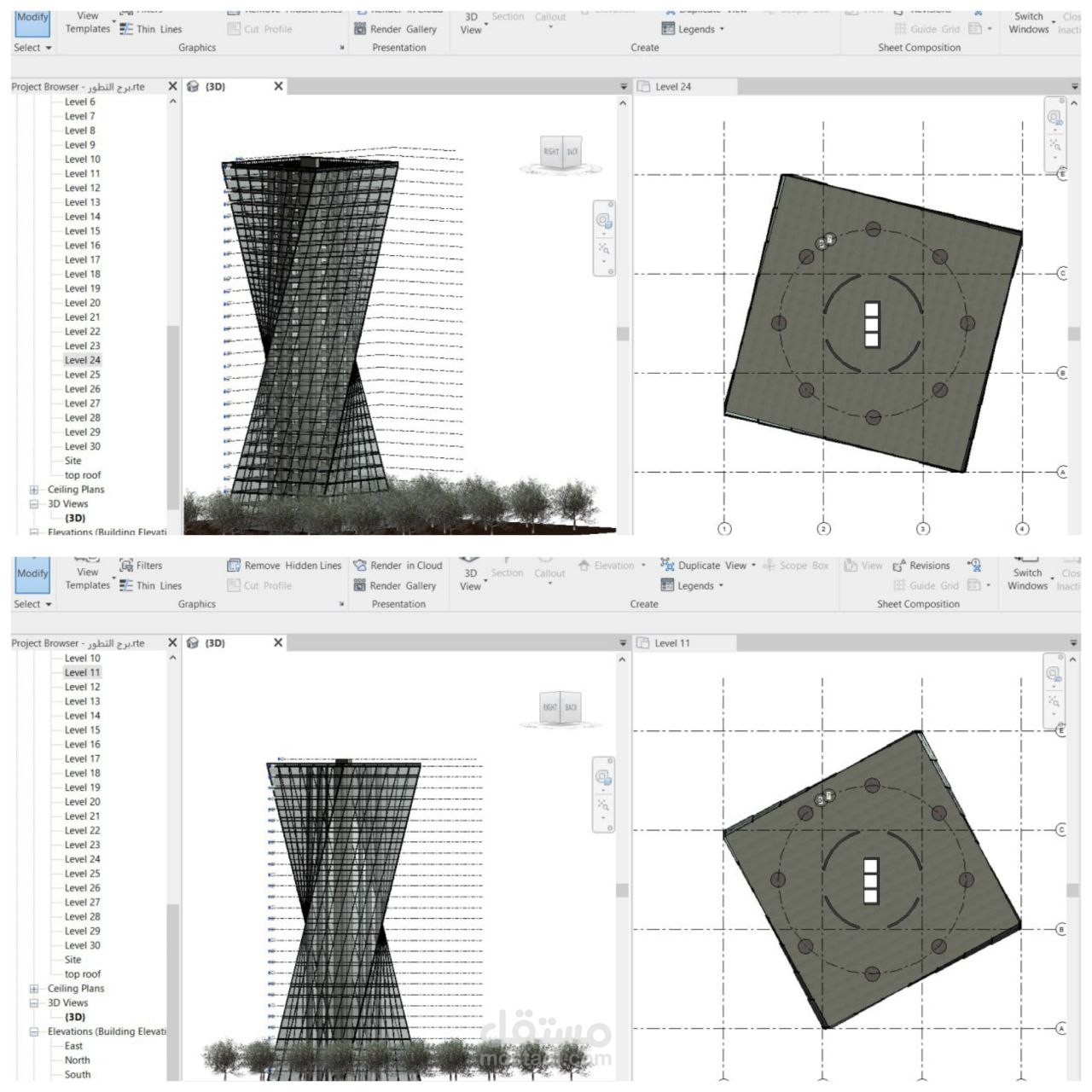
Task: Click grid bubble 1 in the Level 24 plan
Action: (724, 529)
